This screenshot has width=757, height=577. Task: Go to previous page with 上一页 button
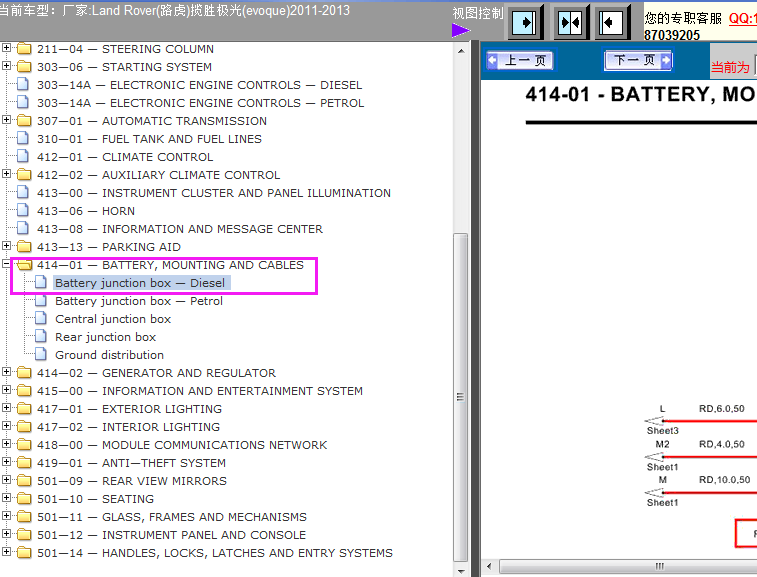click(520, 60)
